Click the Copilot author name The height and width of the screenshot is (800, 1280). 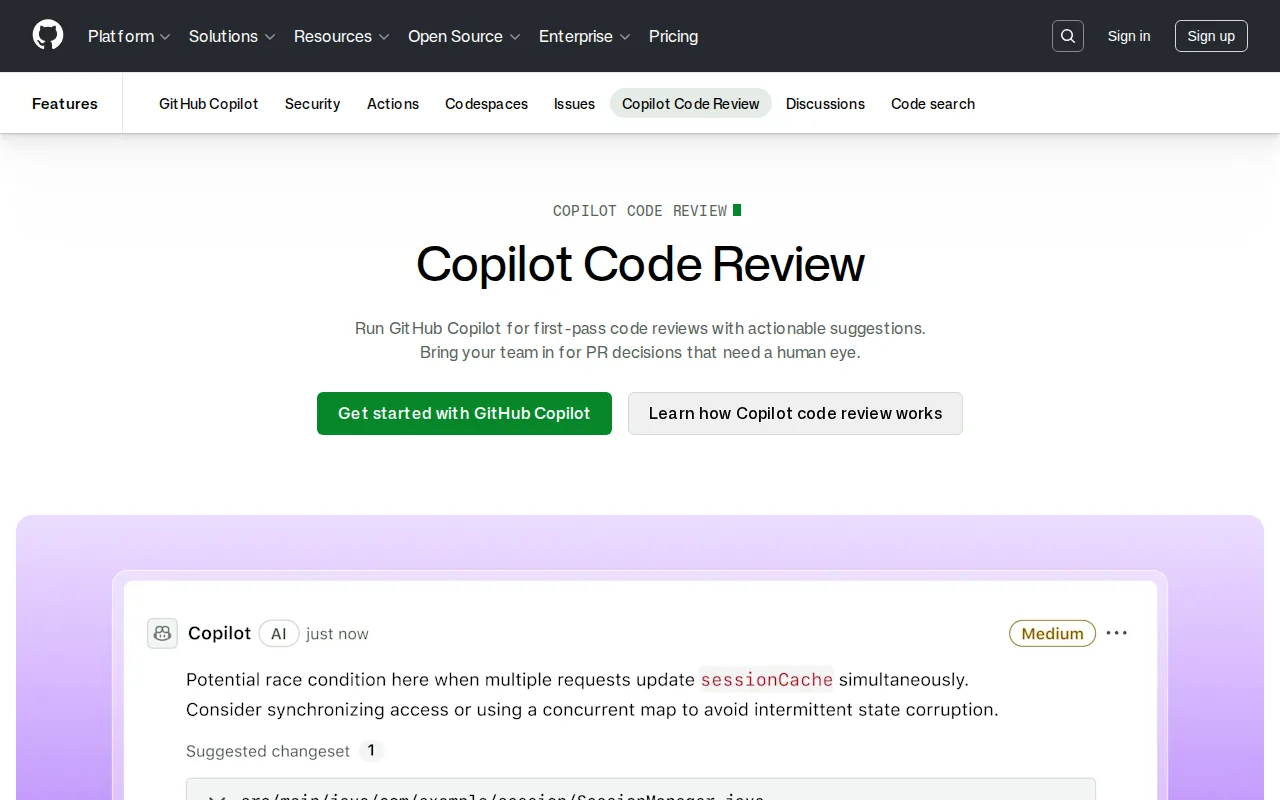click(220, 633)
